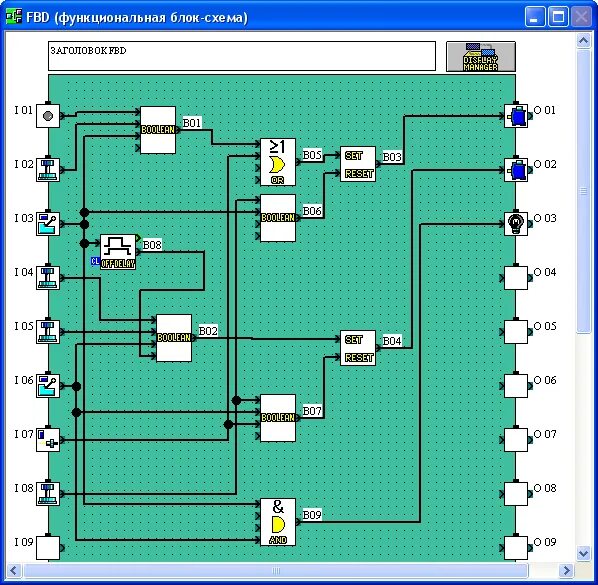Screen dimensions: 598x585
Task: Select empty output slot O 05
Action: (516, 332)
